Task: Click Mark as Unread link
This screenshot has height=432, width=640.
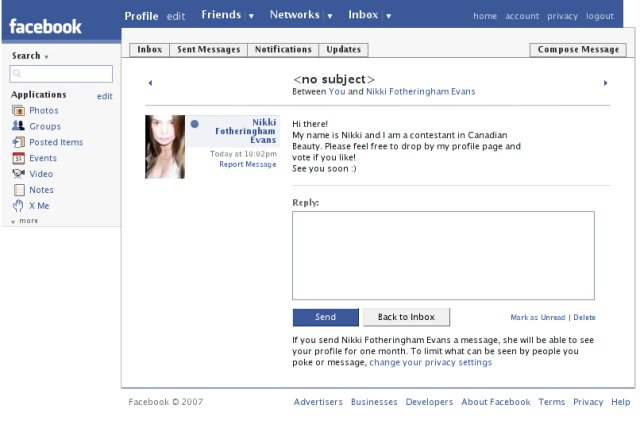Action: pos(538,317)
